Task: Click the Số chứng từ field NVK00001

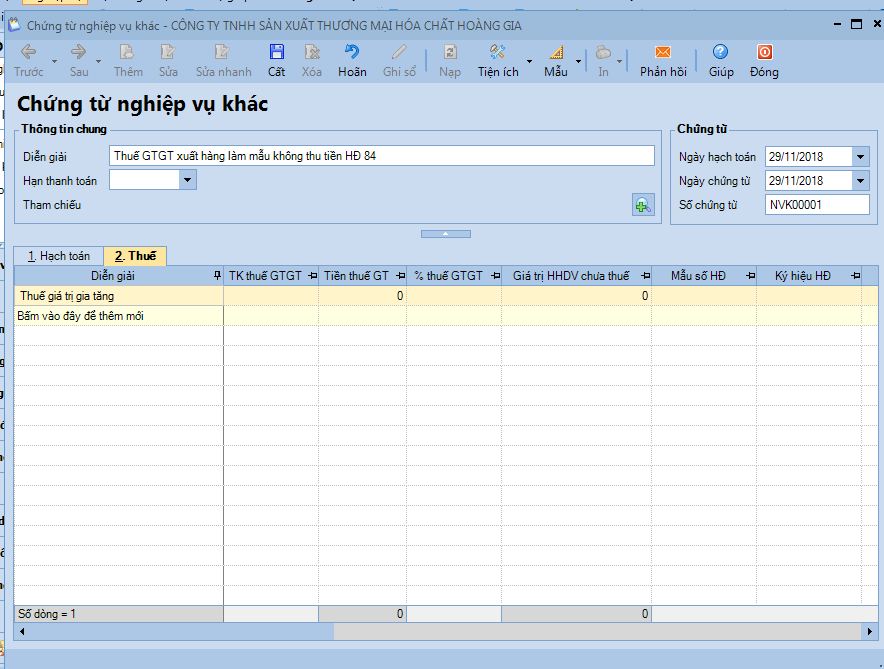Action: click(817, 205)
